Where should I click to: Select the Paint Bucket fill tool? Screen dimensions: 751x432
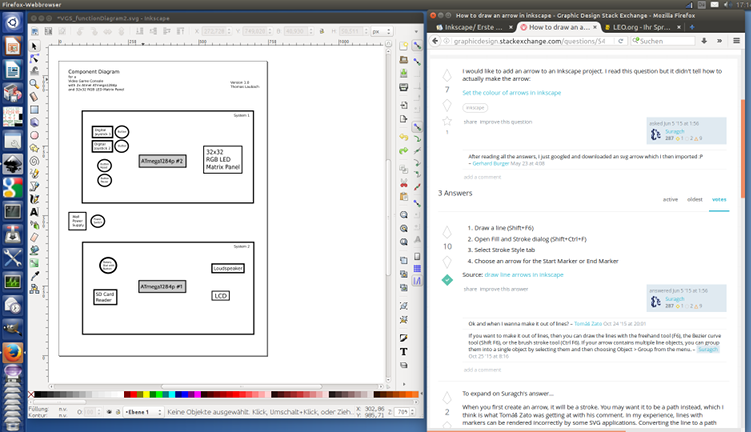pyautogui.click(x=34, y=250)
